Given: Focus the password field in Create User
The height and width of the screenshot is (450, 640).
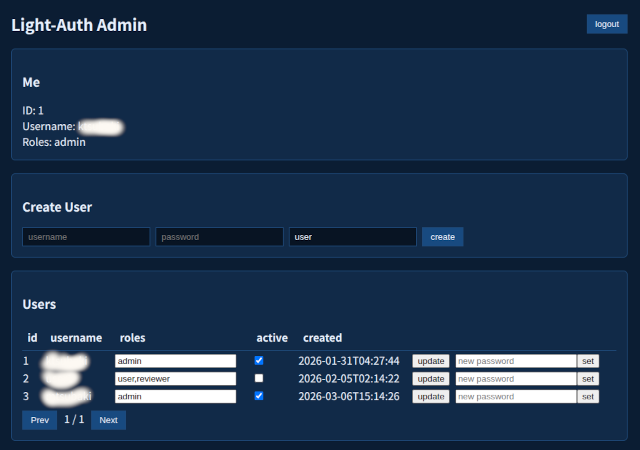Looking at the screenshot, I should tap(219, 237).
